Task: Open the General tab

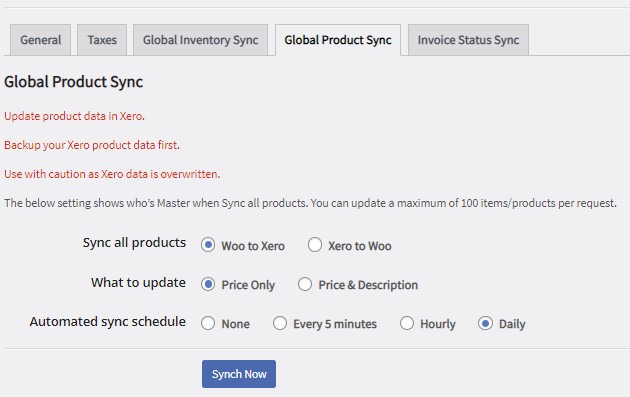Action: click(41, 40)
